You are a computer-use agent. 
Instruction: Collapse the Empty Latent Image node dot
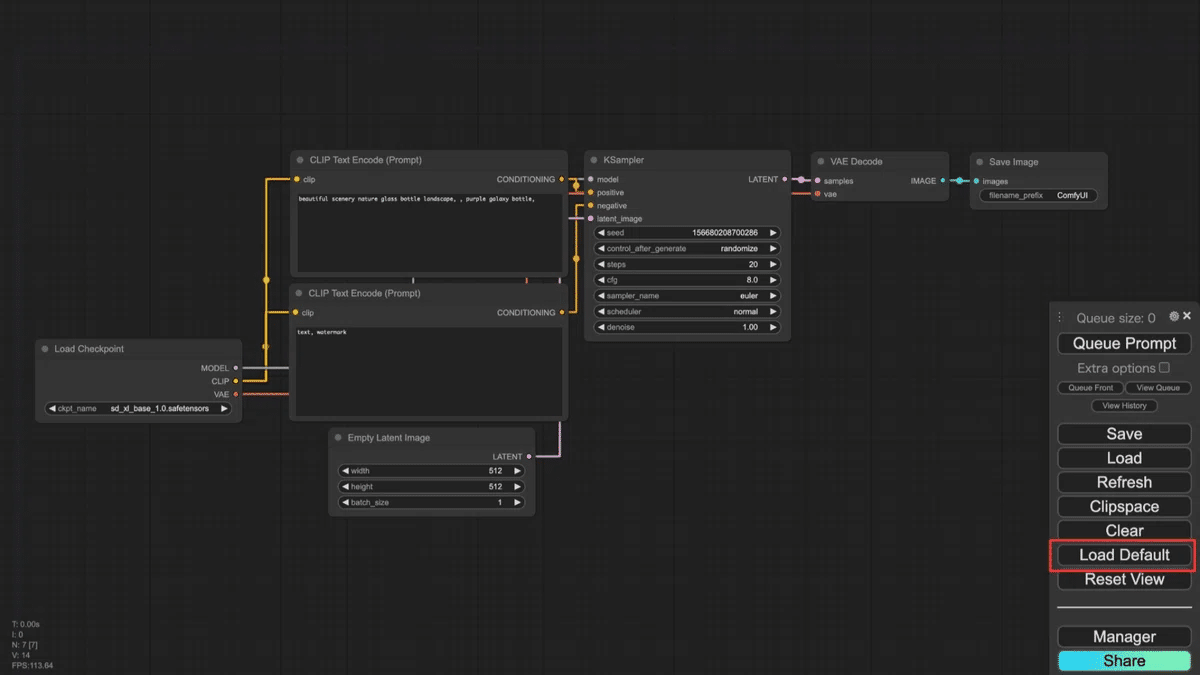[338, 438]
